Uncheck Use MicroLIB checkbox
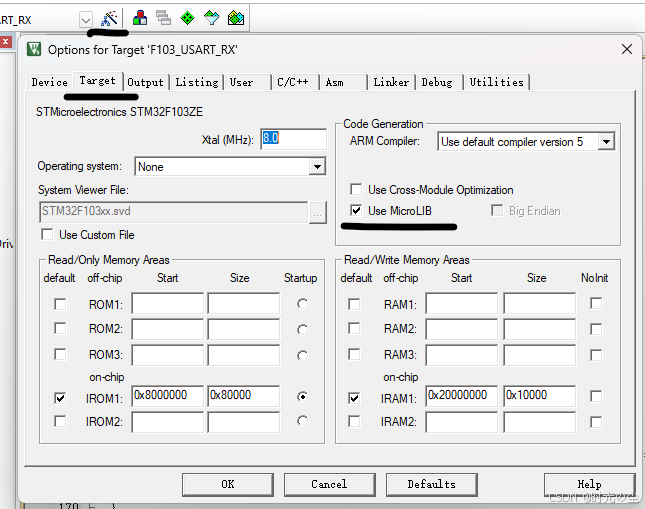645x509 pixels. click(356, 211)
